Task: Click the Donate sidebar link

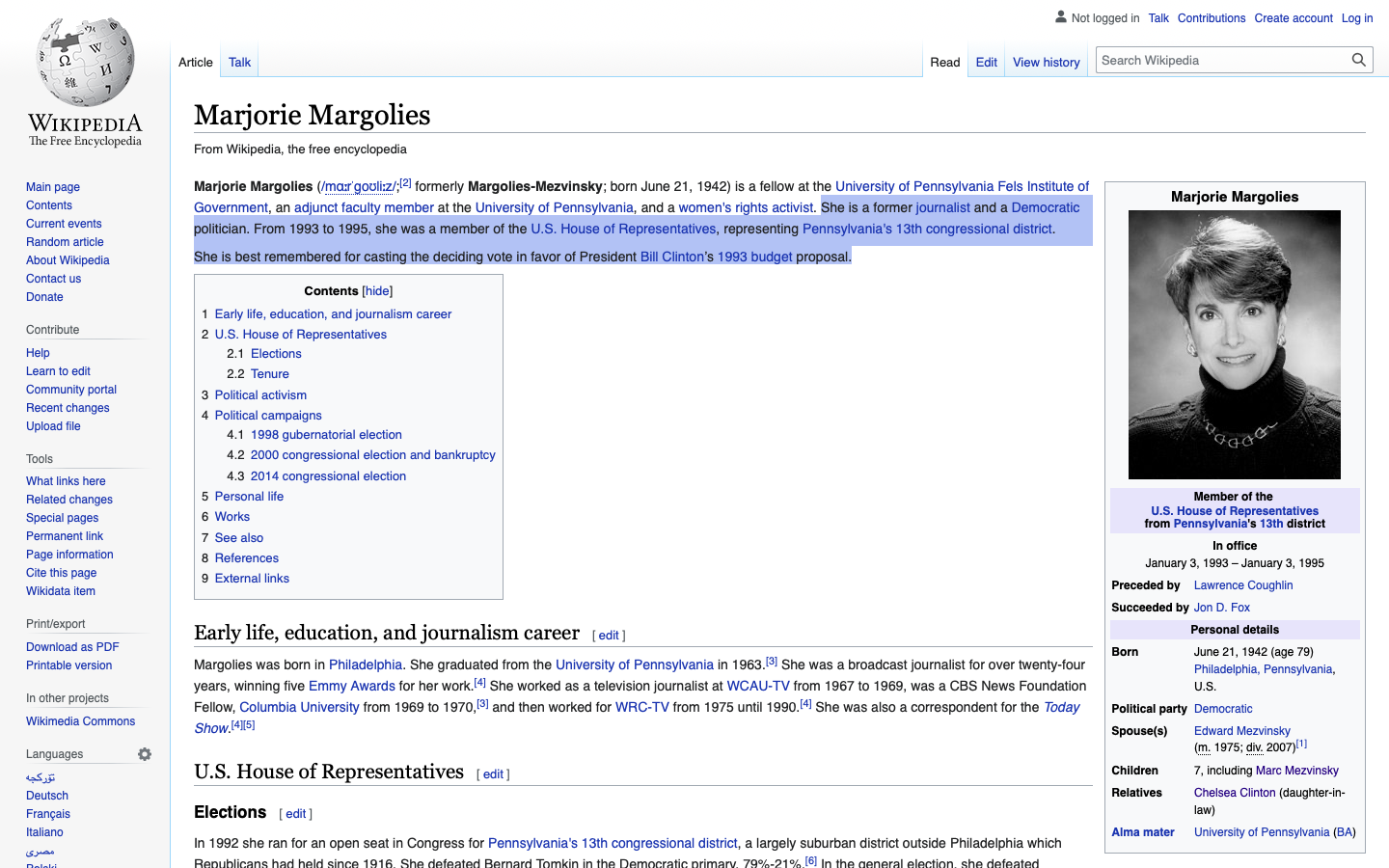Action: click(44, 297)
